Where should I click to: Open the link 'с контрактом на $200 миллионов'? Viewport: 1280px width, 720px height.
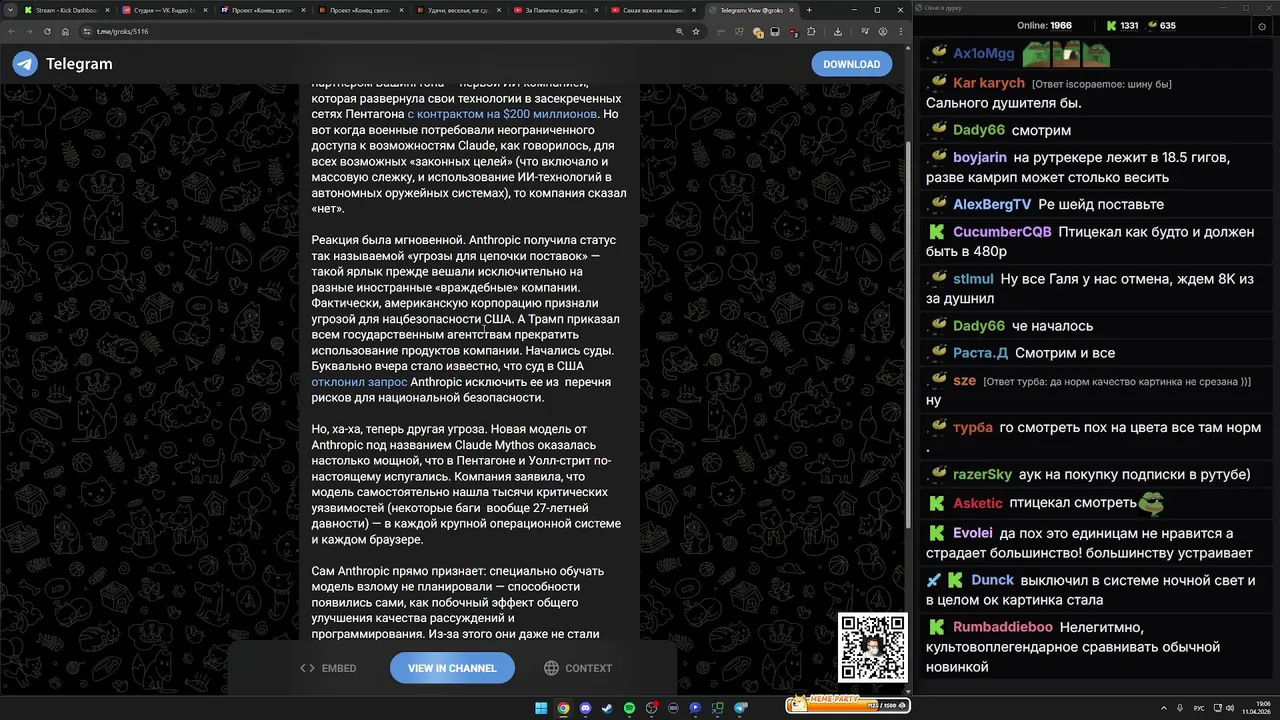point(502,114)
